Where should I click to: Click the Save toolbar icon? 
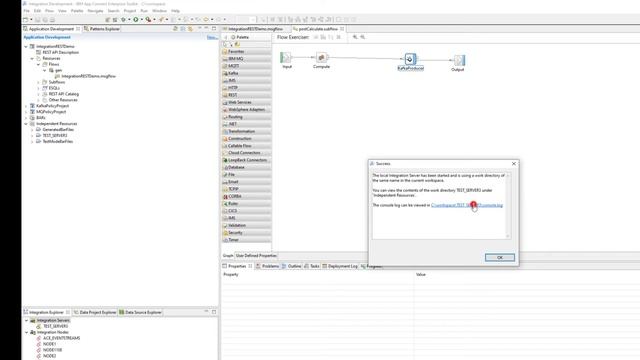(x=38, y=20)
